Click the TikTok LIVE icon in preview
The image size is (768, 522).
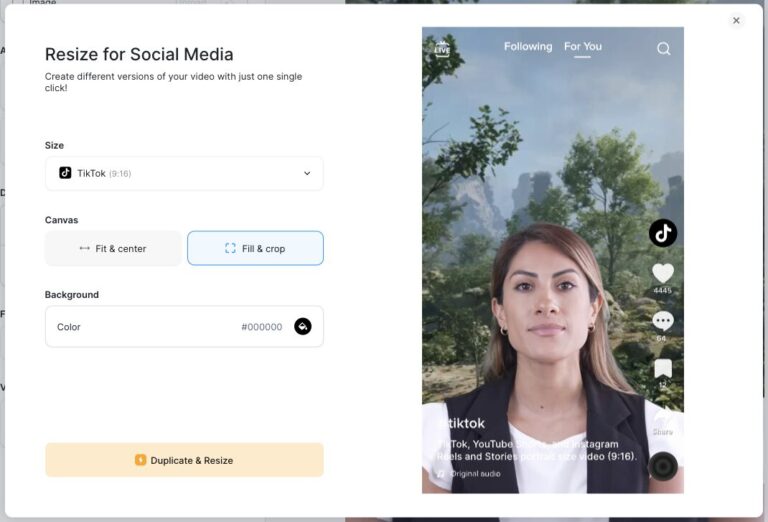tap(442, 48)
